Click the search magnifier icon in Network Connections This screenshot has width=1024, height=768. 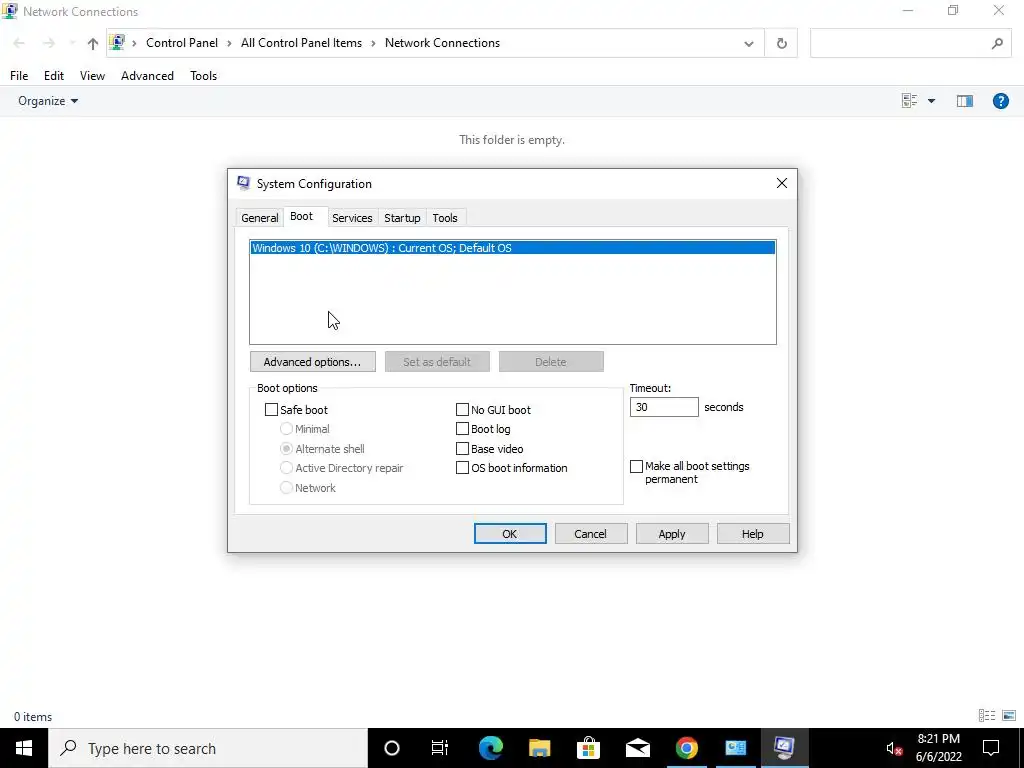997,43
